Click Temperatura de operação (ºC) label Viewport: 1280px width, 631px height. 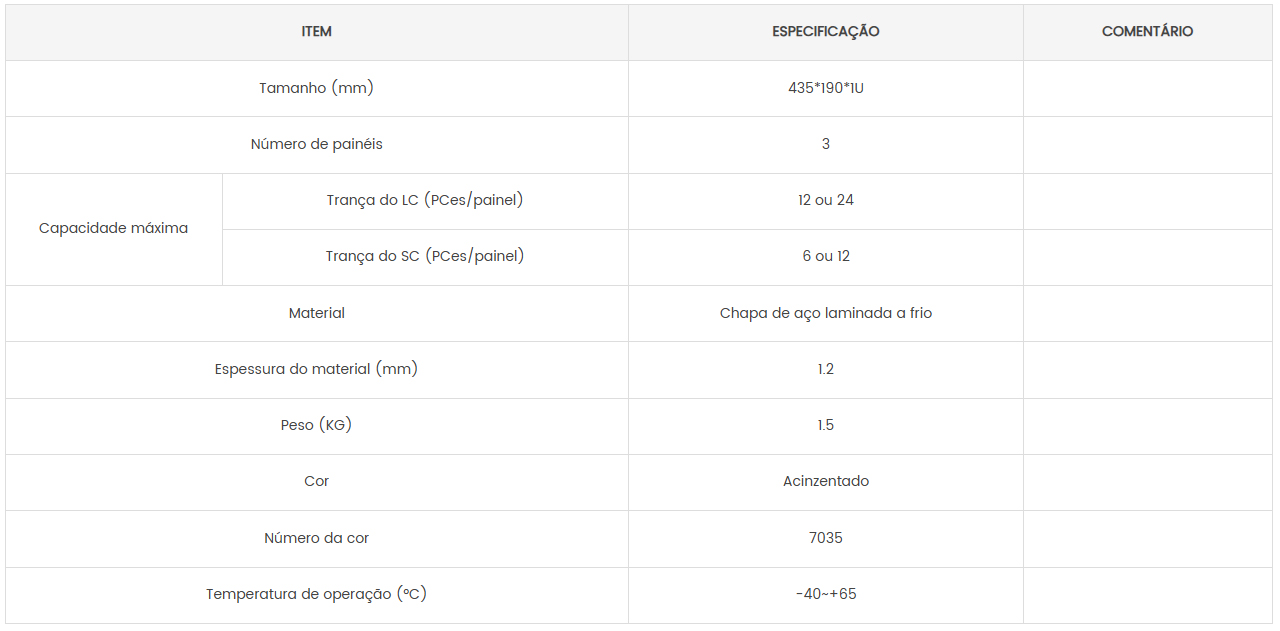[317, 594]
